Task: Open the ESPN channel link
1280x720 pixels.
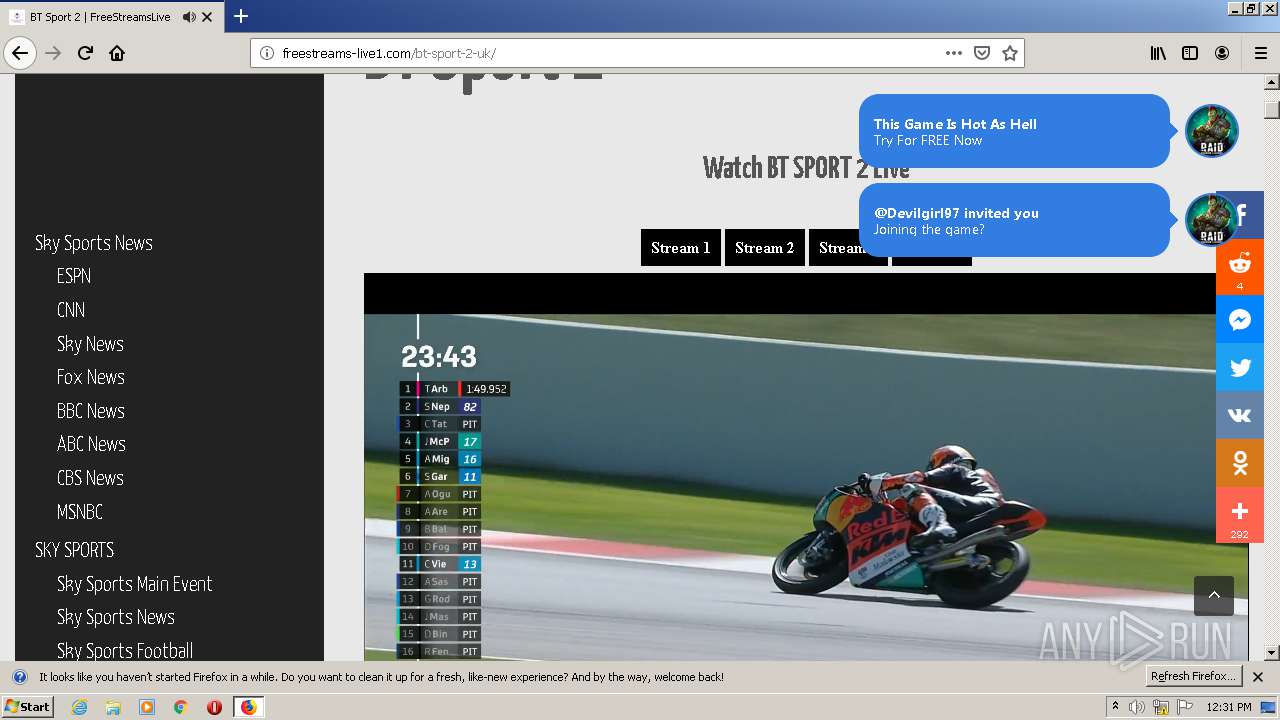Action: pos(74,276)
